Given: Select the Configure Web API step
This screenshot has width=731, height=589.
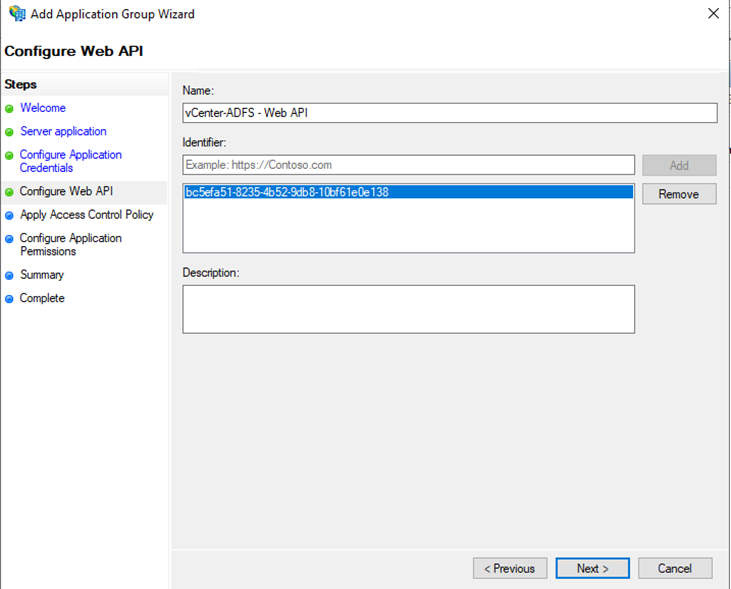Looking at the screenshot, I should coord(66,191).
